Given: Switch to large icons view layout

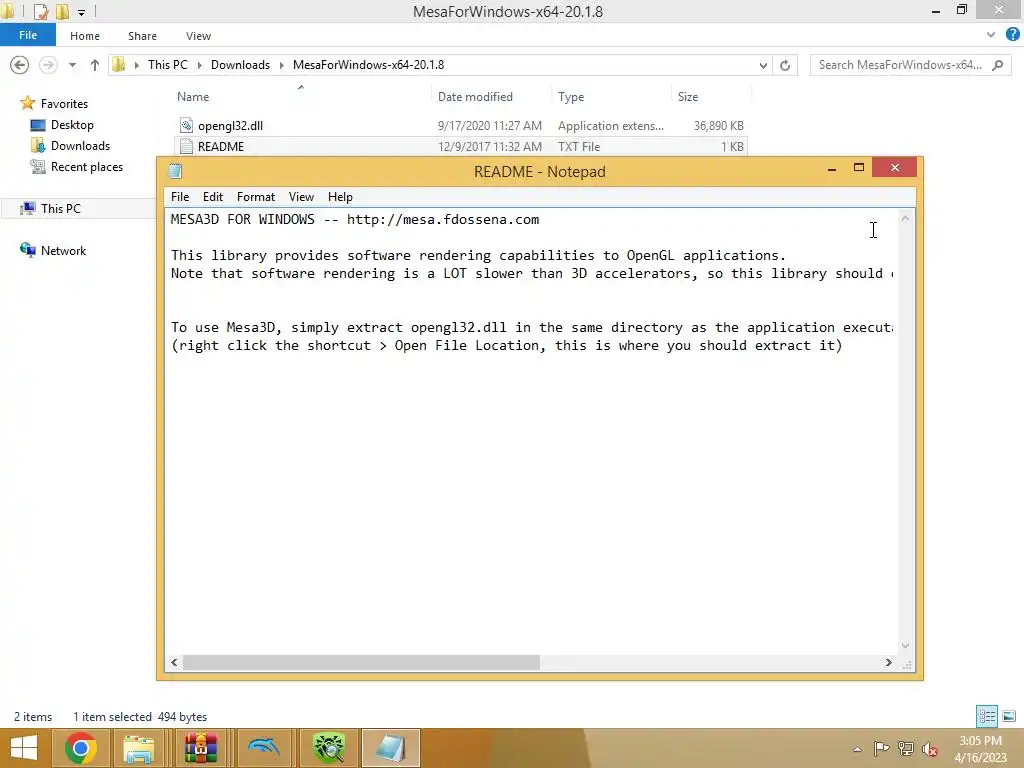Looking at the screenshot, I should click(x=1009, y=716).
